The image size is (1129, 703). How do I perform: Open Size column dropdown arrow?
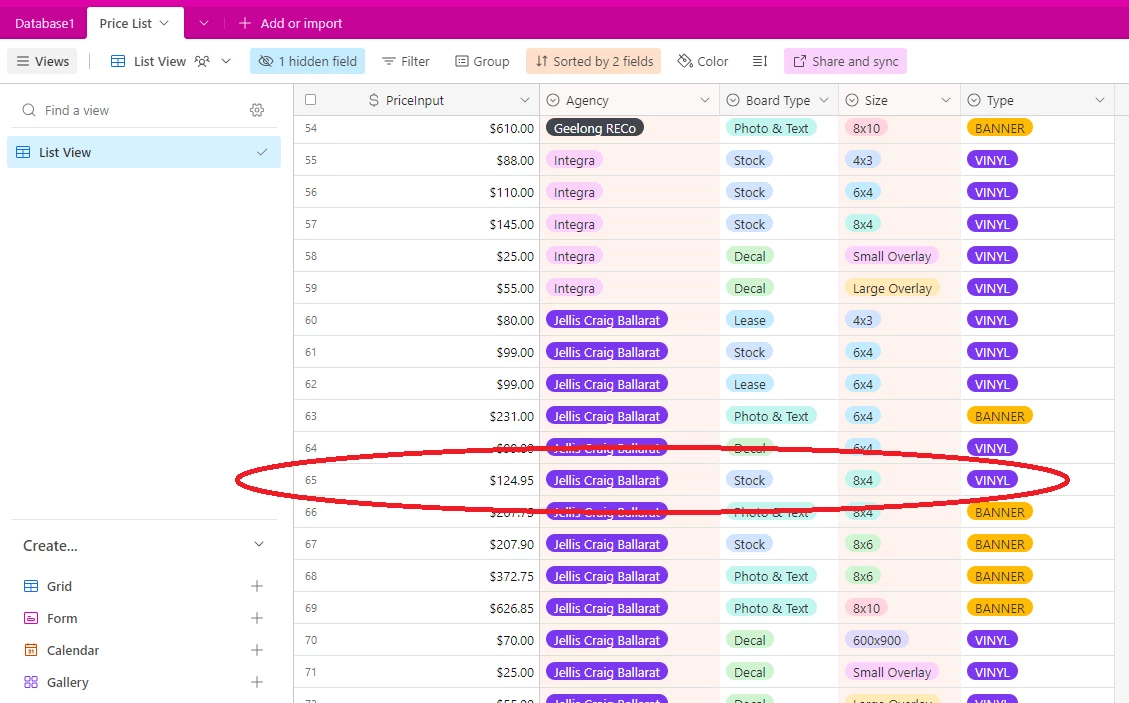tap(946, 100)
